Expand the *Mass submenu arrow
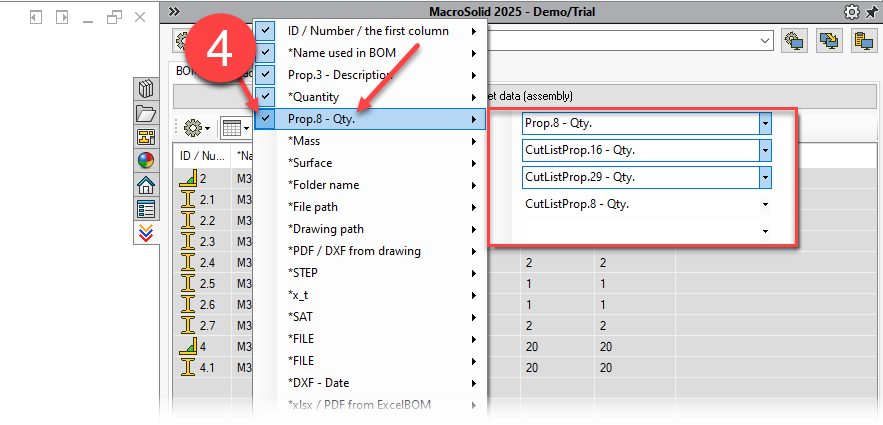The height and width of the screenshot is (425, 883). point(475,141)
